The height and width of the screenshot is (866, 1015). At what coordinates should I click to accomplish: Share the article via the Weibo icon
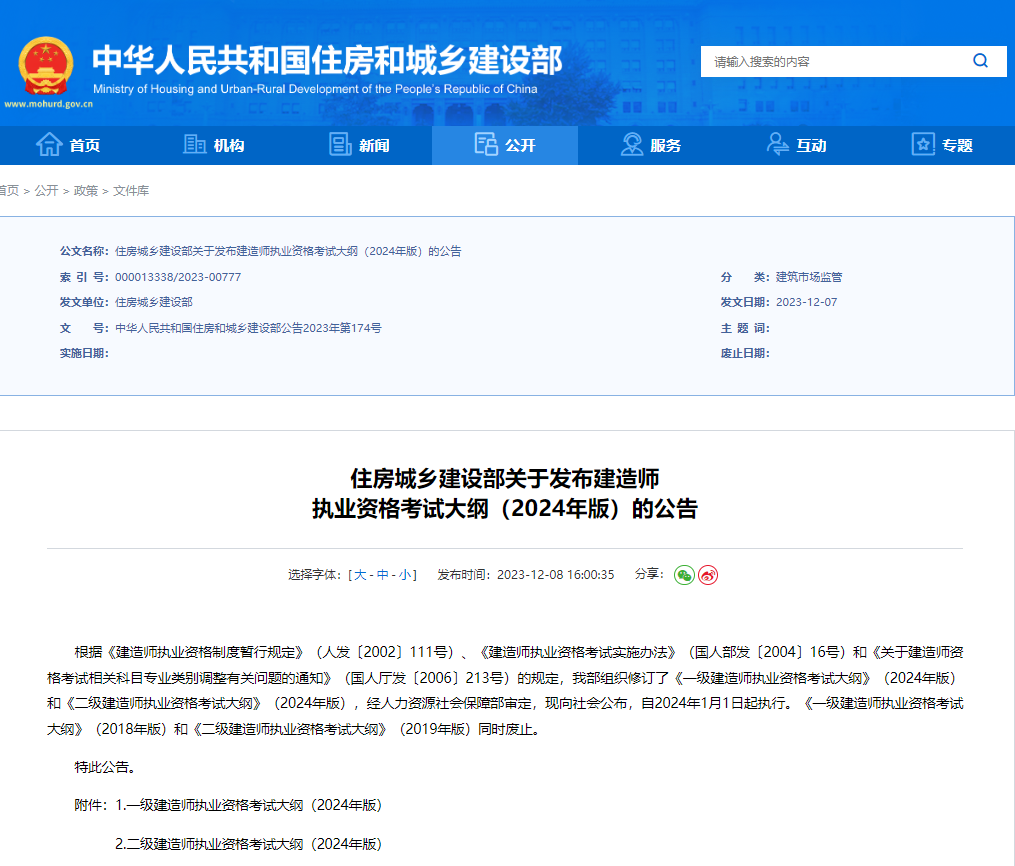pos(708,575)
